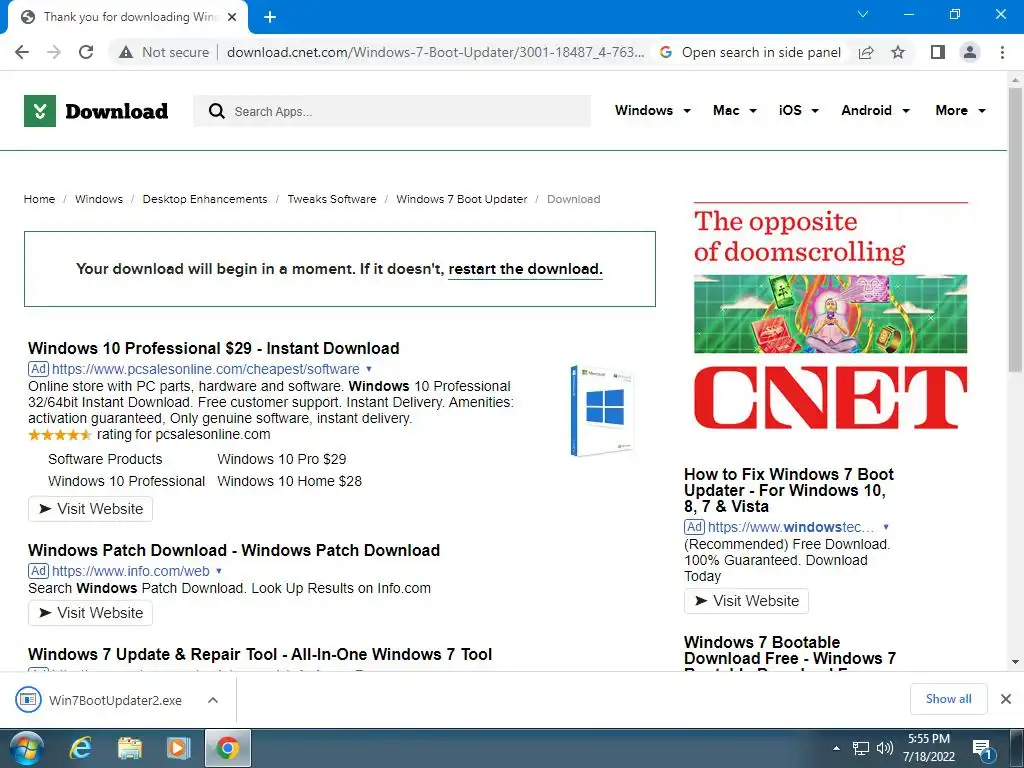This screenshot has width=1024, height=768.
Task: Click the tab search chevron in title bar
Action: (863, 14)
